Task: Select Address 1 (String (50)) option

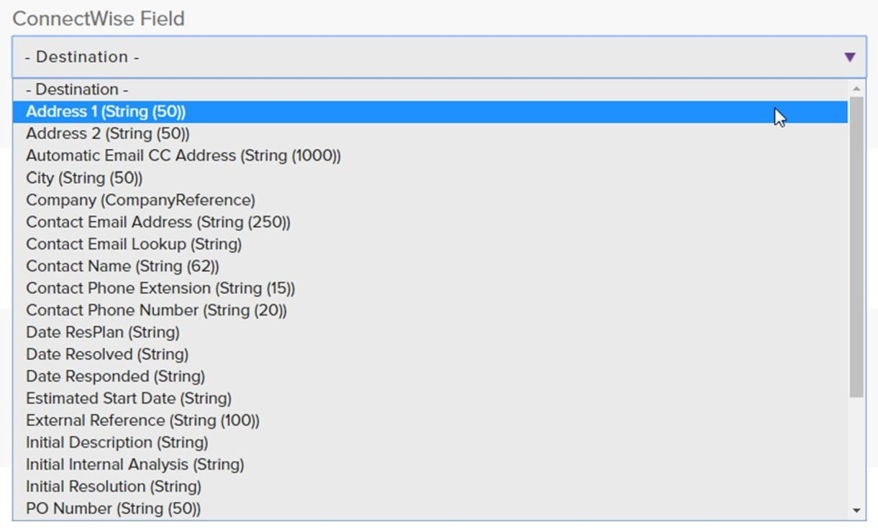Action: tap(106, 112)
